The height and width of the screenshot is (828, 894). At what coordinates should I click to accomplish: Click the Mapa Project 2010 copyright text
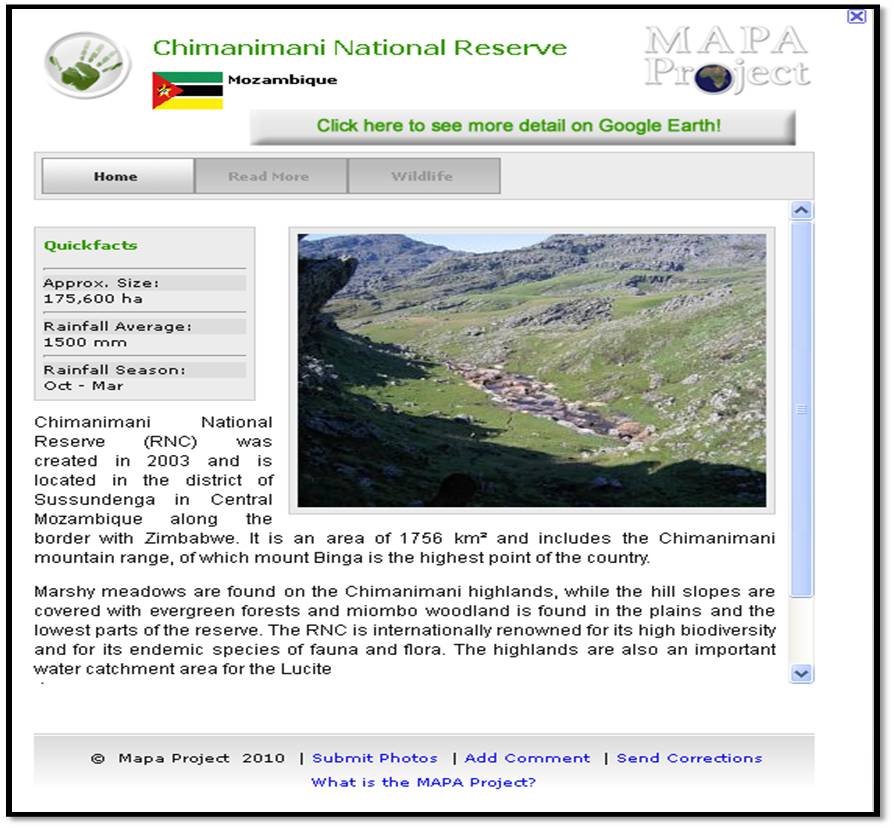[188, 758]
